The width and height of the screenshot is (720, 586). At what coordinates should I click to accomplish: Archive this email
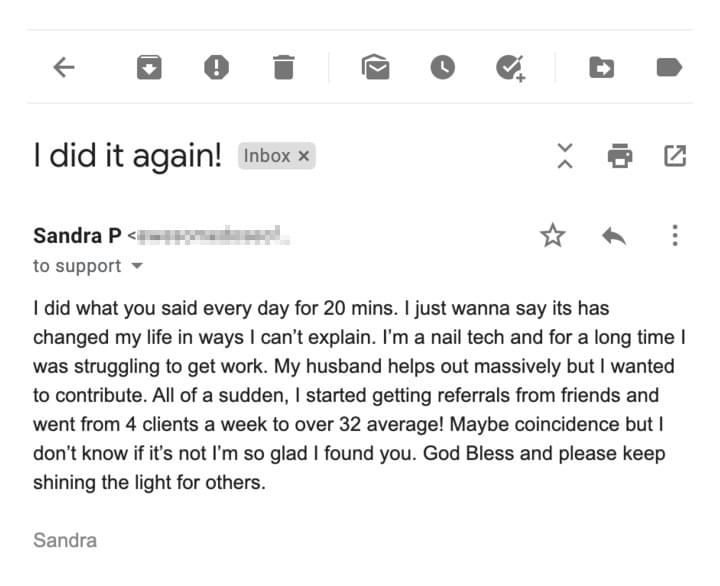(149, 68)
